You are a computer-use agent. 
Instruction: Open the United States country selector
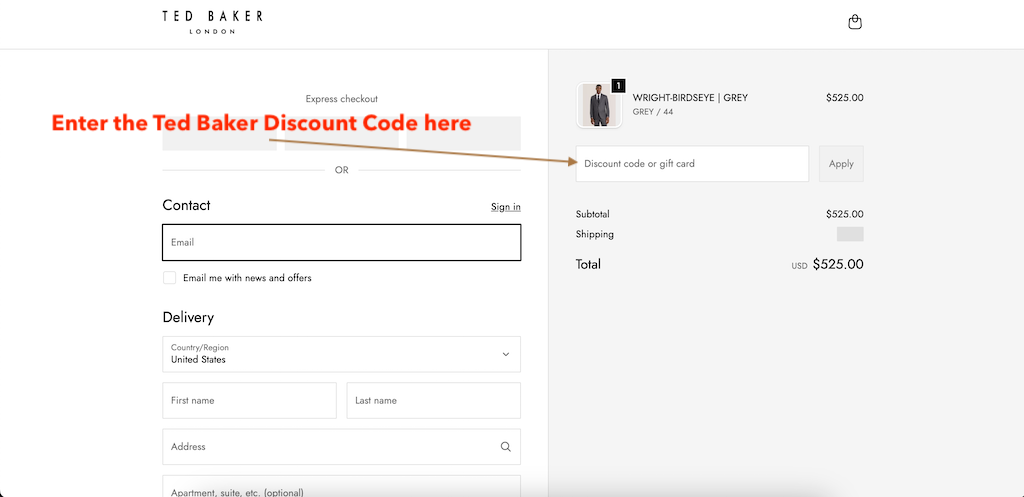pyautogui.click(x=330, y=354)
